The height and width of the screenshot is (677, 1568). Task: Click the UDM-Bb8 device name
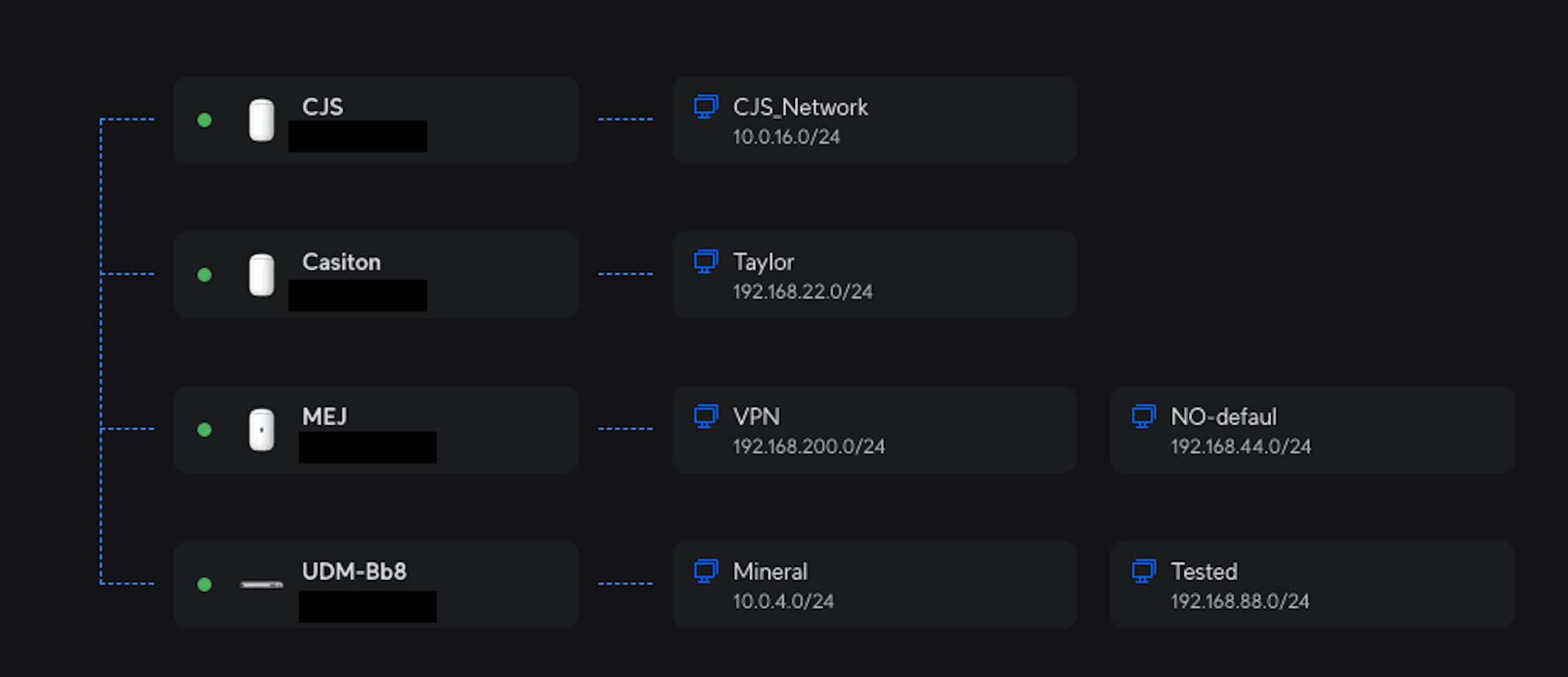[354, 571]
